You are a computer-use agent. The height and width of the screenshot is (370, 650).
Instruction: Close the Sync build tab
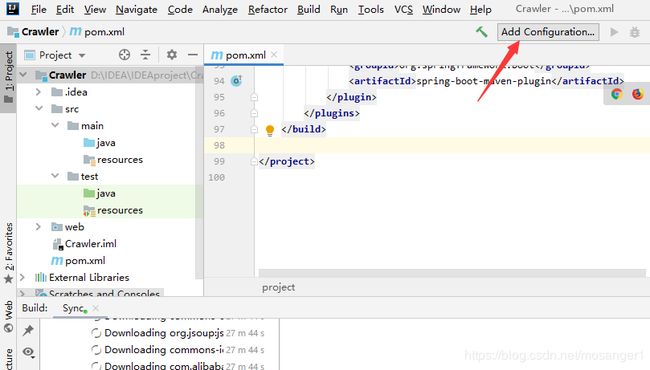96,308
